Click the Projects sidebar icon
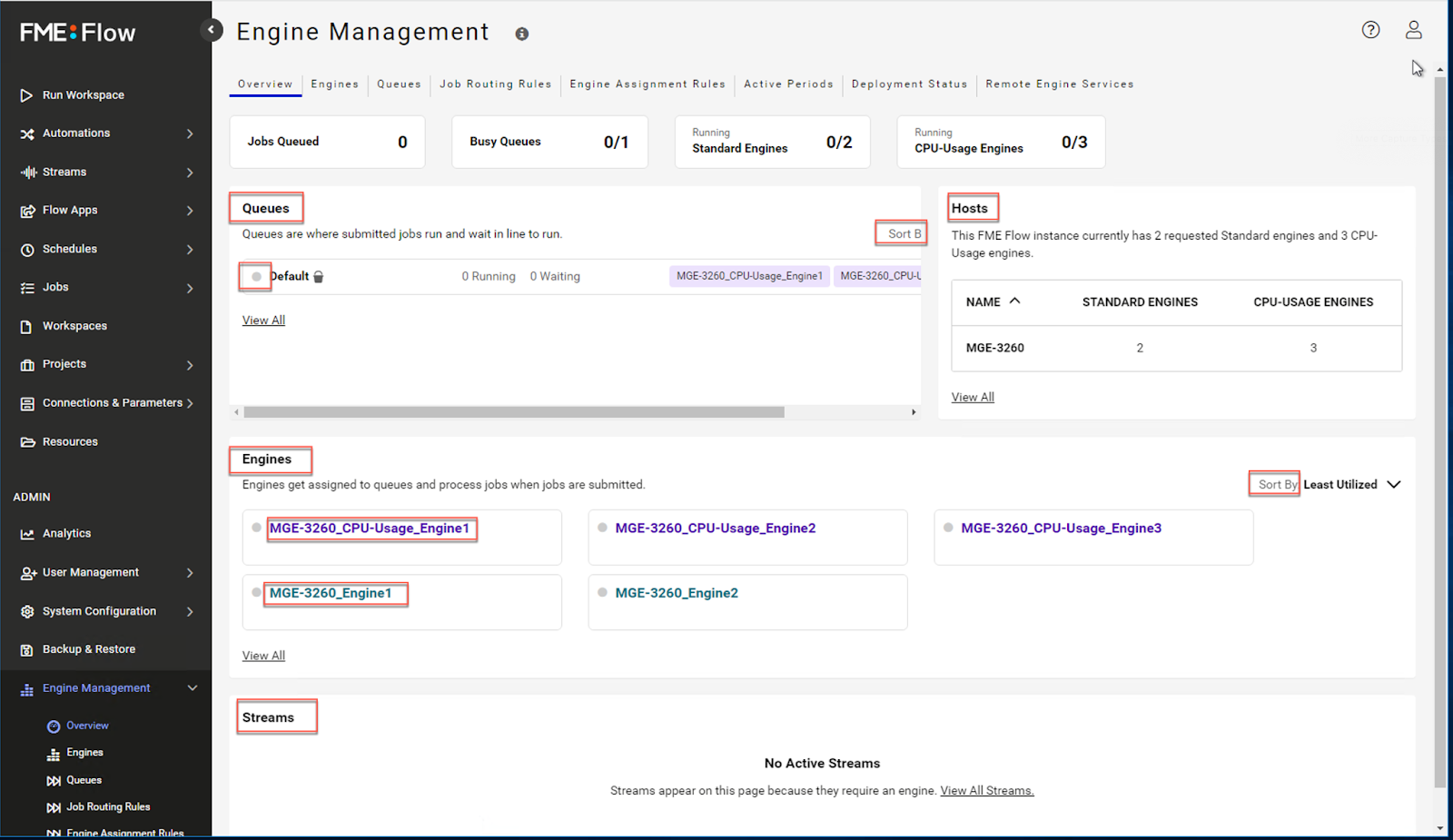Image resolution: width=1453 pixels, height=840 pixels. (x=27, y=365)
